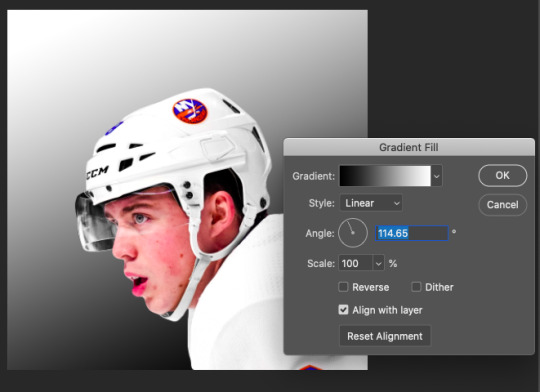Viewport: 540px width, 392px height.
Task: Enable the Dither checkbox
Action: (x=416, y=287)
